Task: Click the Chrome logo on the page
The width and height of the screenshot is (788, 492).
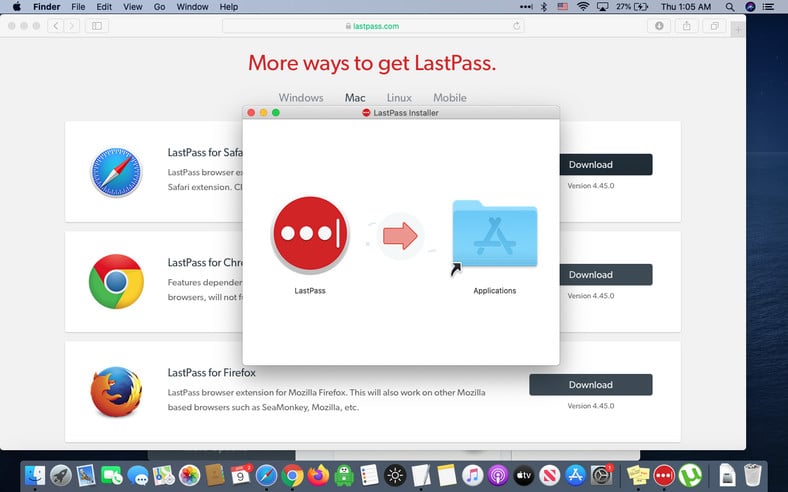Action: click(116, 281)
